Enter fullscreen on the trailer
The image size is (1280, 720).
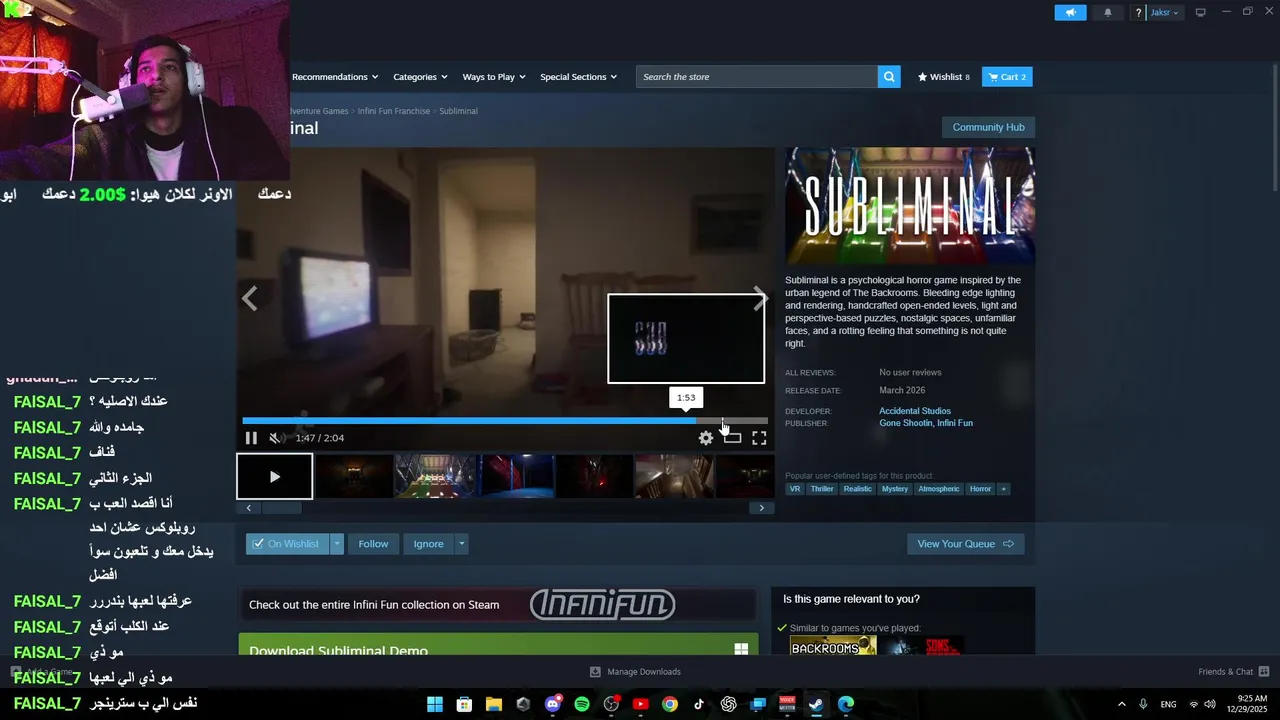pos(759,438)
